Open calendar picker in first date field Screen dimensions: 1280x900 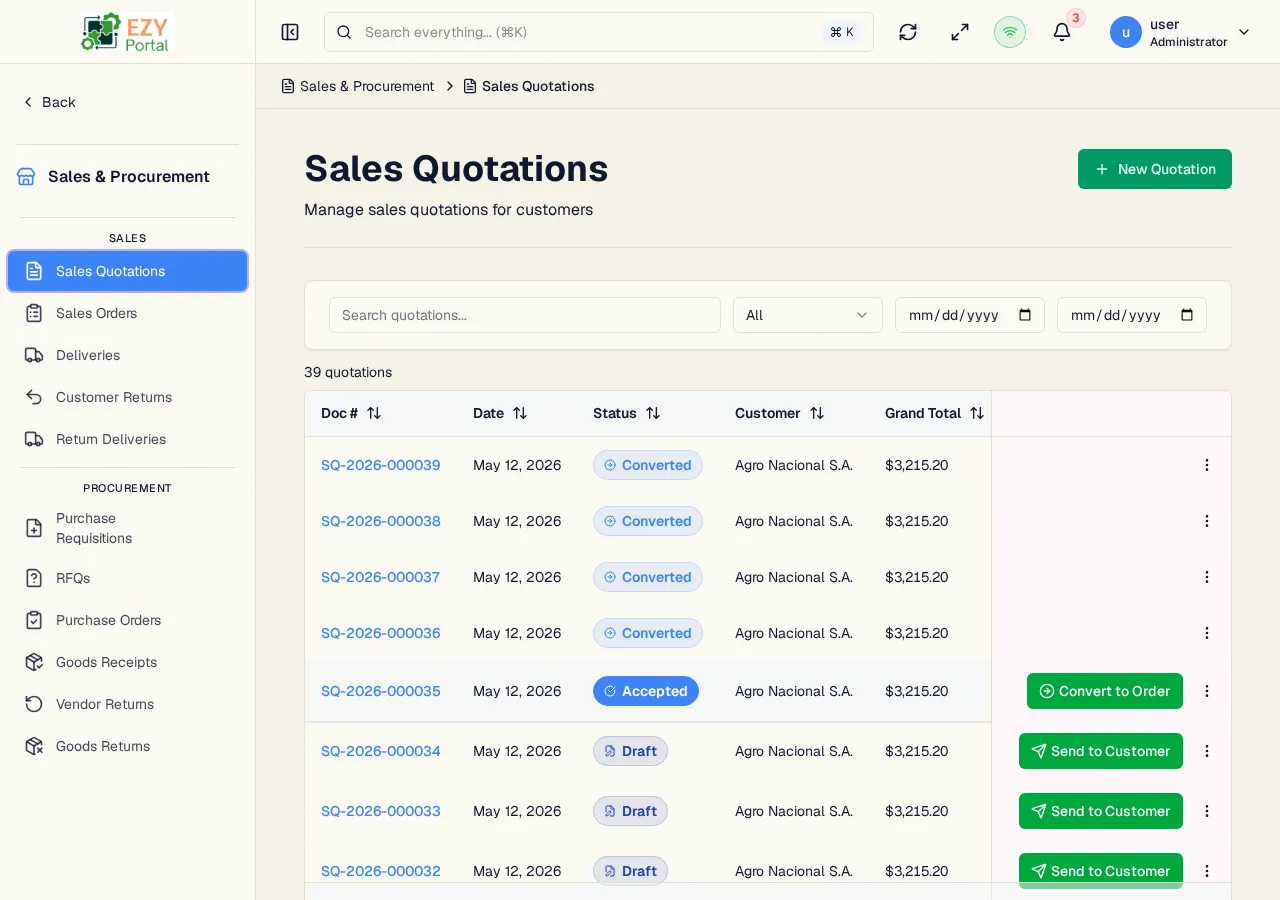1025,315
